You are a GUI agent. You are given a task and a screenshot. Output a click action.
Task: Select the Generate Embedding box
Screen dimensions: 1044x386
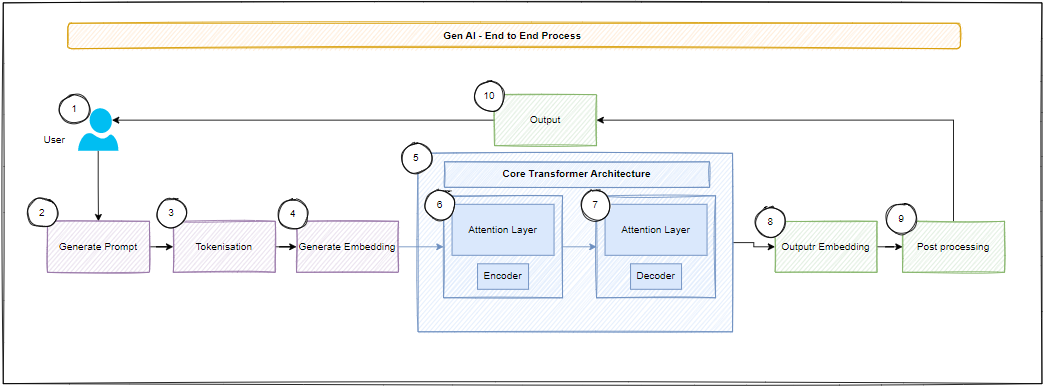tap(348, 247)
